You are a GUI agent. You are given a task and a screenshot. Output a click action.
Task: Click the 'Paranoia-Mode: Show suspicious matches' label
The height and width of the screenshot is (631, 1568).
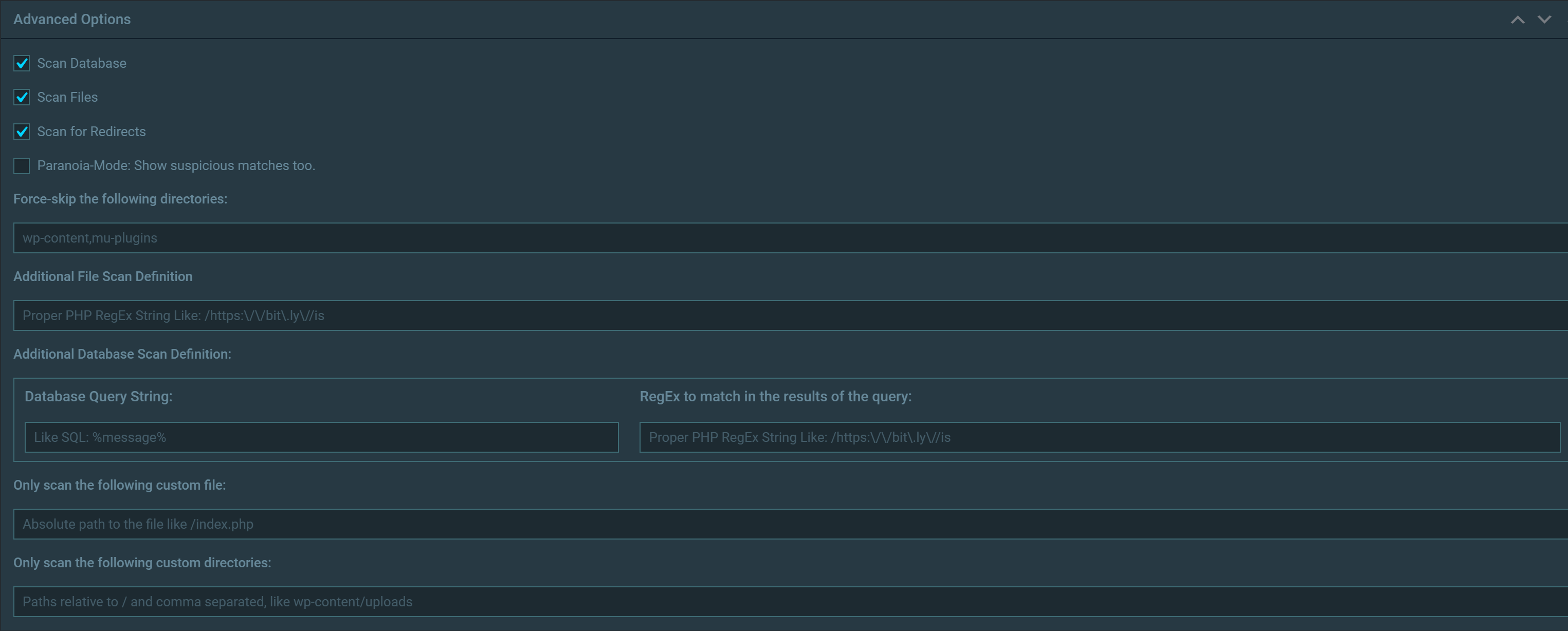(x=176, y=165)
